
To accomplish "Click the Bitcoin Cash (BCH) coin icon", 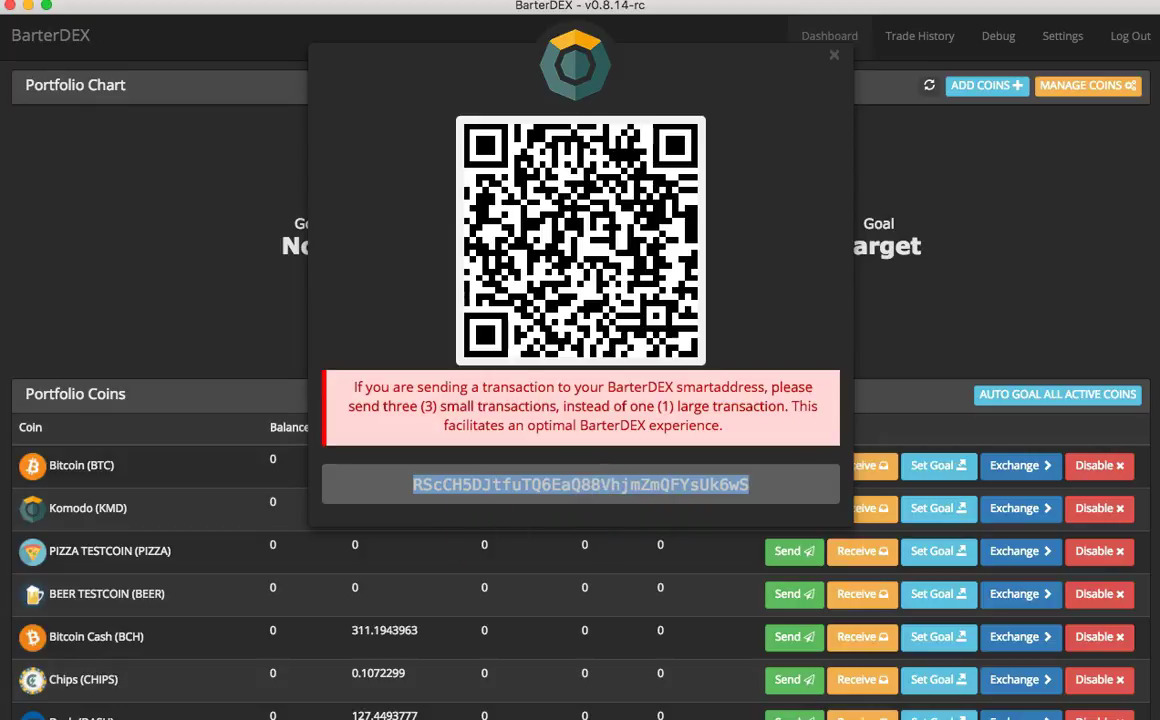I will click(33, 637).
